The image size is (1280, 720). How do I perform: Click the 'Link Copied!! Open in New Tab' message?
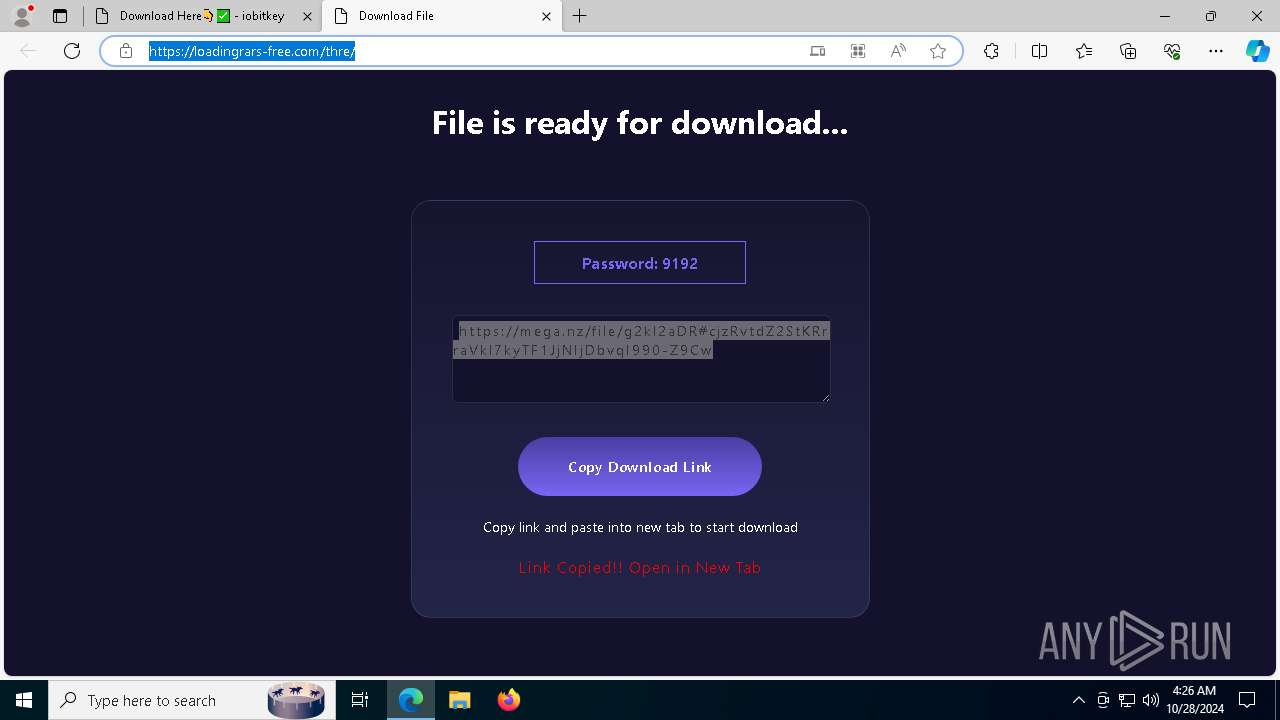tap(640, 567)
